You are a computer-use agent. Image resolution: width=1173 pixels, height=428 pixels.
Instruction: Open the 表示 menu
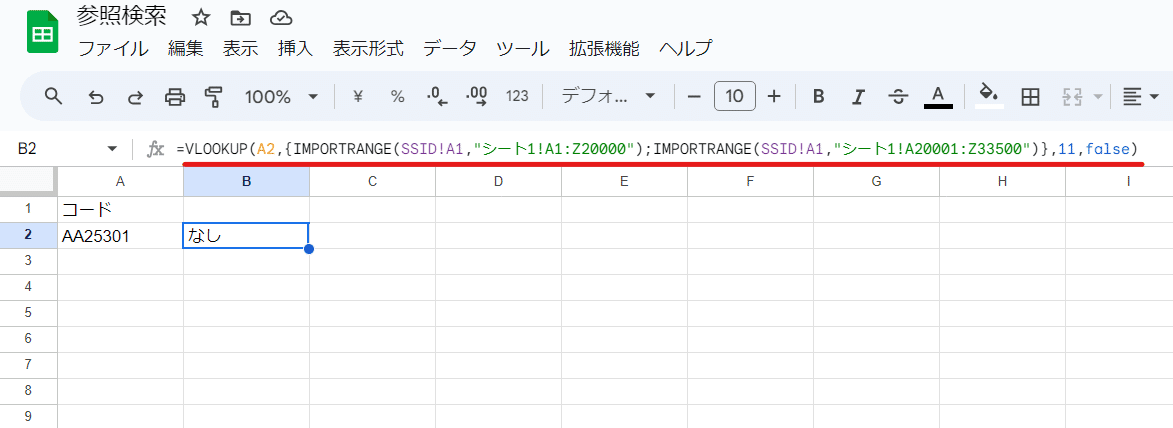click(x=240, y=49)
